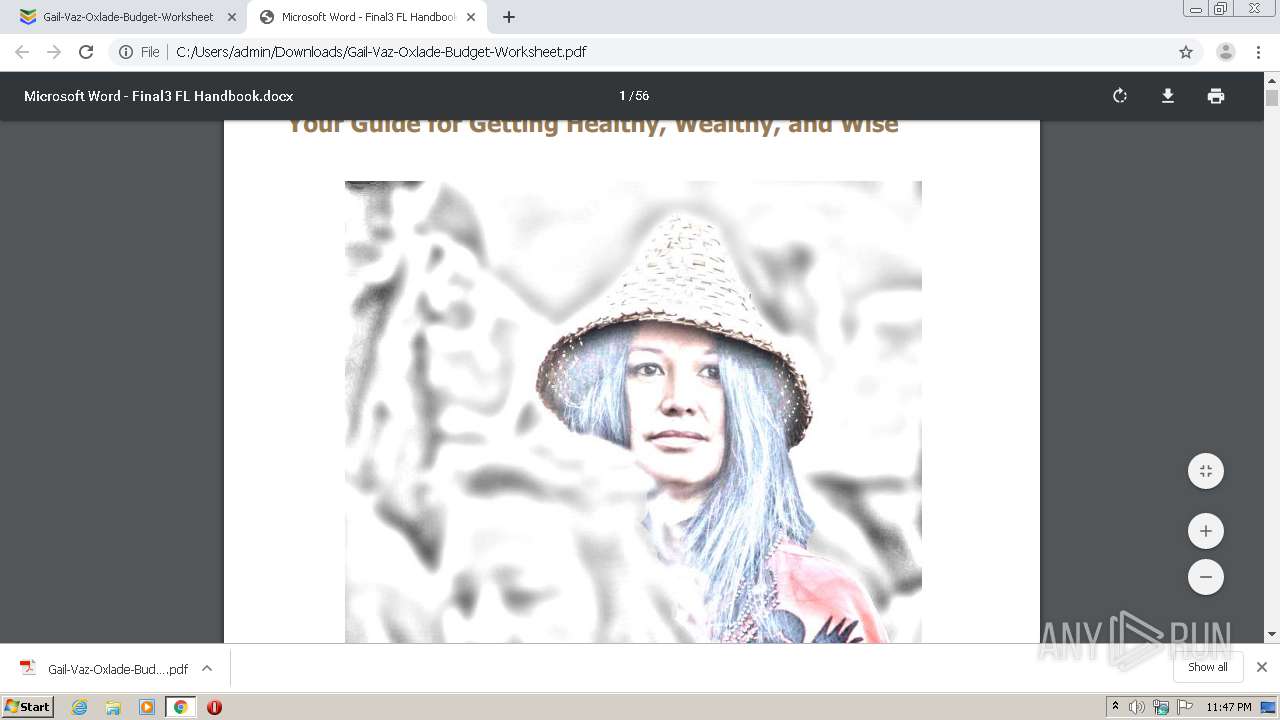Close the Gail-Vaz-Oxlade-Budget-Worksheet tab
The width and height of the screenshot is (1280, 720).
[x=231, y=17]
